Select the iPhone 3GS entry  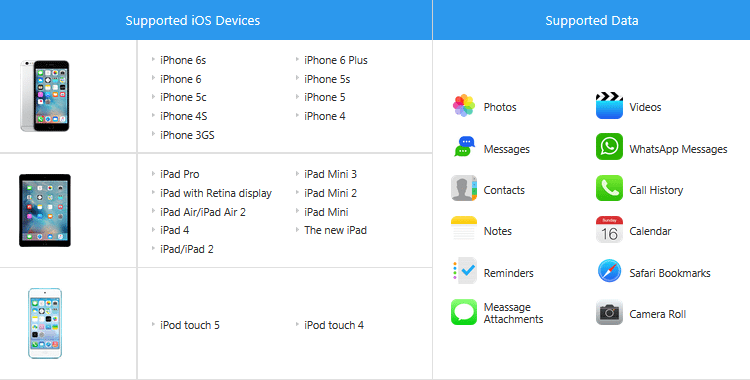click(x=187, y=135)
